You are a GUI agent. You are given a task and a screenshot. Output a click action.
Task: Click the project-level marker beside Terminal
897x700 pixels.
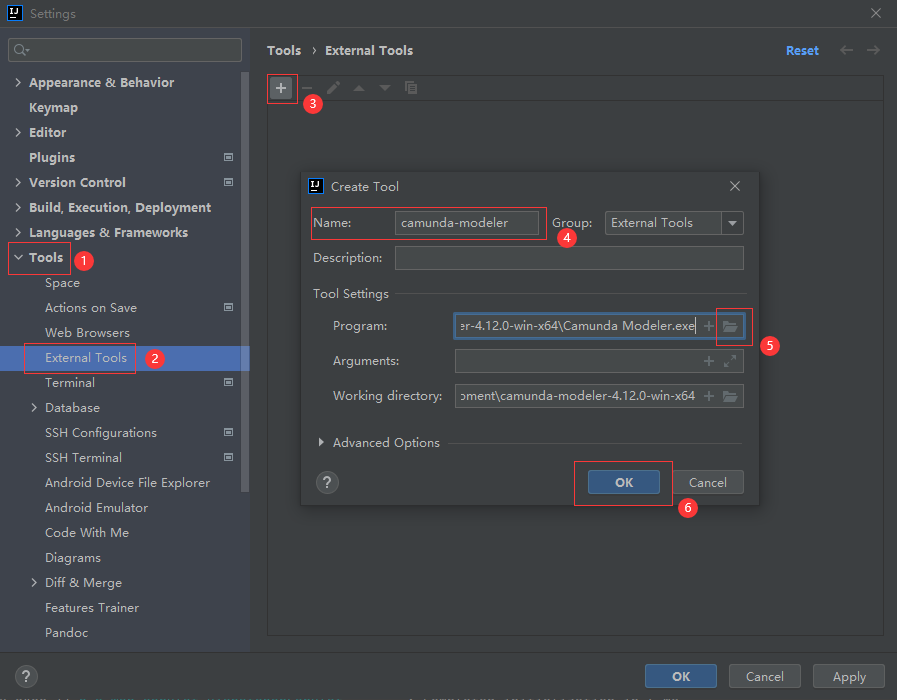228,383
